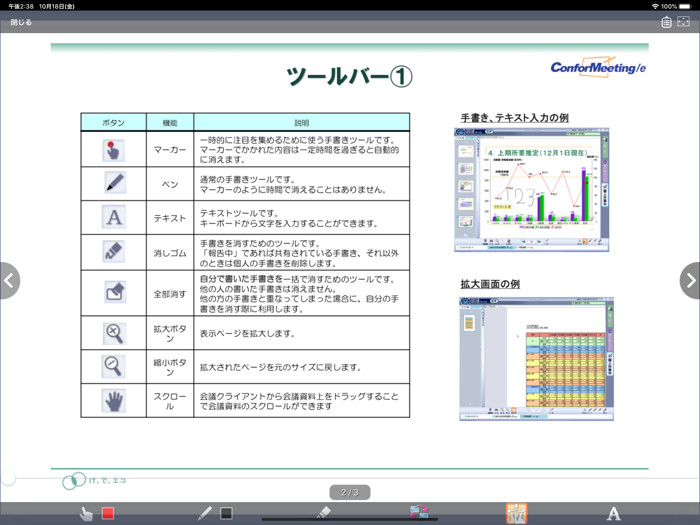Image resolution: width=700 pixels, height=525 pixels.
Task: Click the 拡大画面の例 heading
Action: tap(490, 283)
